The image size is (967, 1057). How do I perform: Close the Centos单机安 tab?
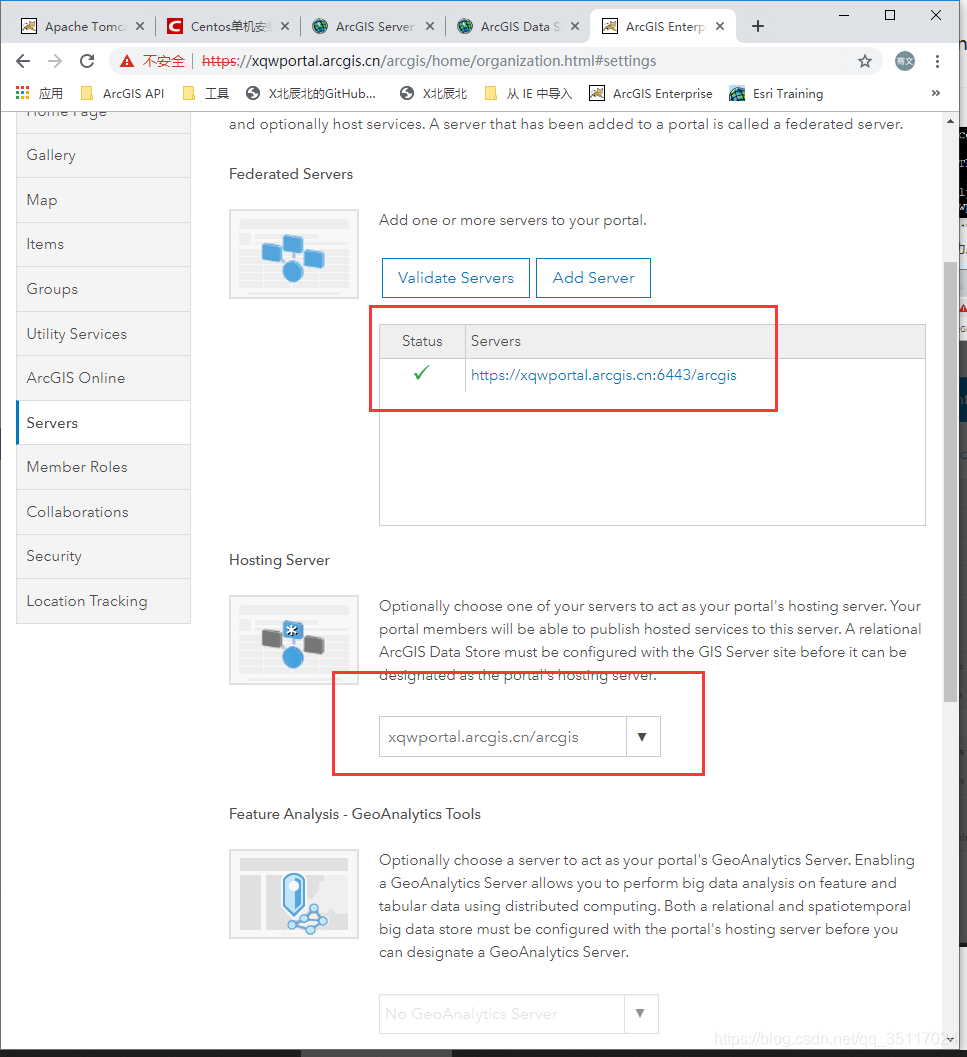pyautogui.click(x=285, y=26)
